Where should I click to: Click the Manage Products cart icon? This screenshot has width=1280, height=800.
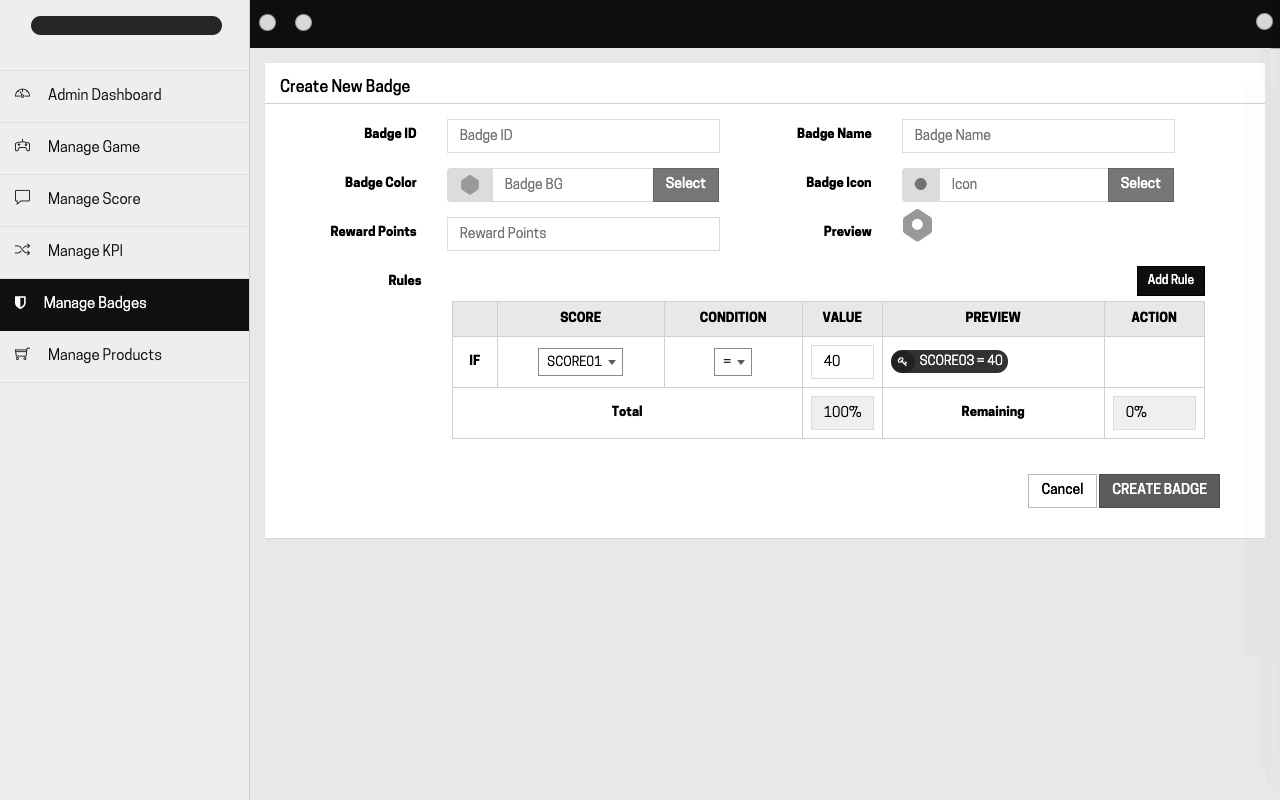(x=22, y=354)
